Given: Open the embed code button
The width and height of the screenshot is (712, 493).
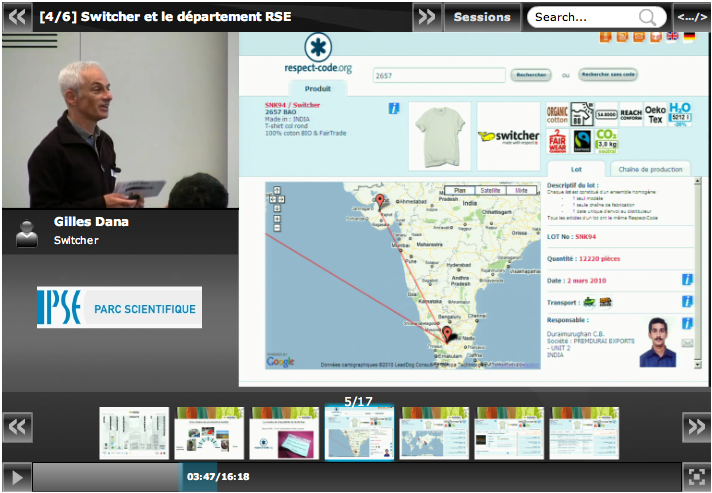Looking at the screenshot, I should pos(692,17).
